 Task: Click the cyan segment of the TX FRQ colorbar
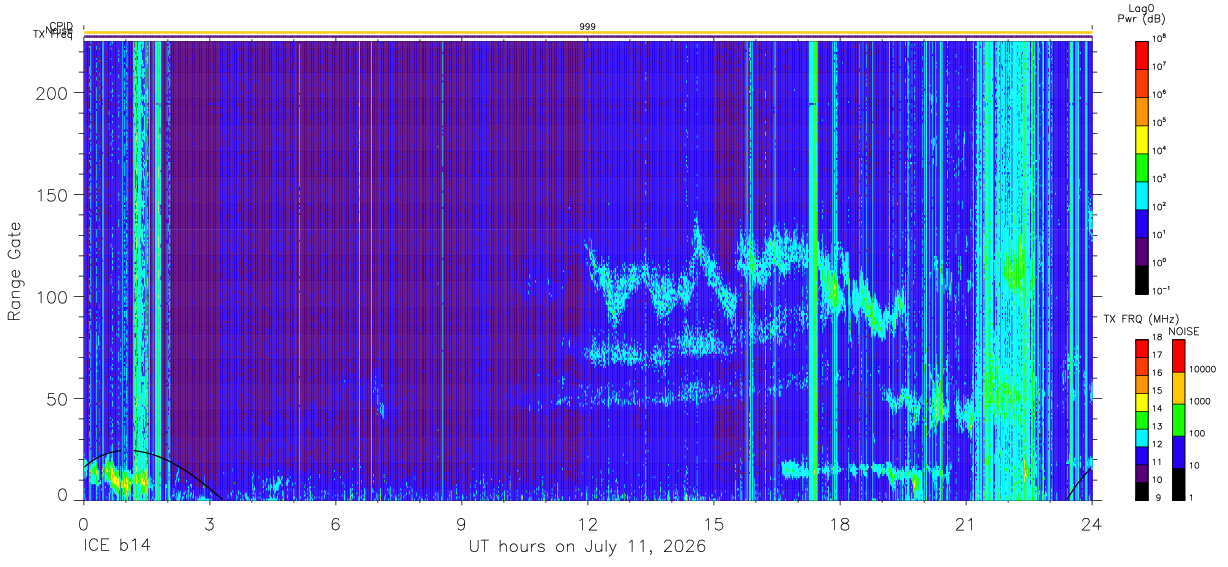point(1141,438)
